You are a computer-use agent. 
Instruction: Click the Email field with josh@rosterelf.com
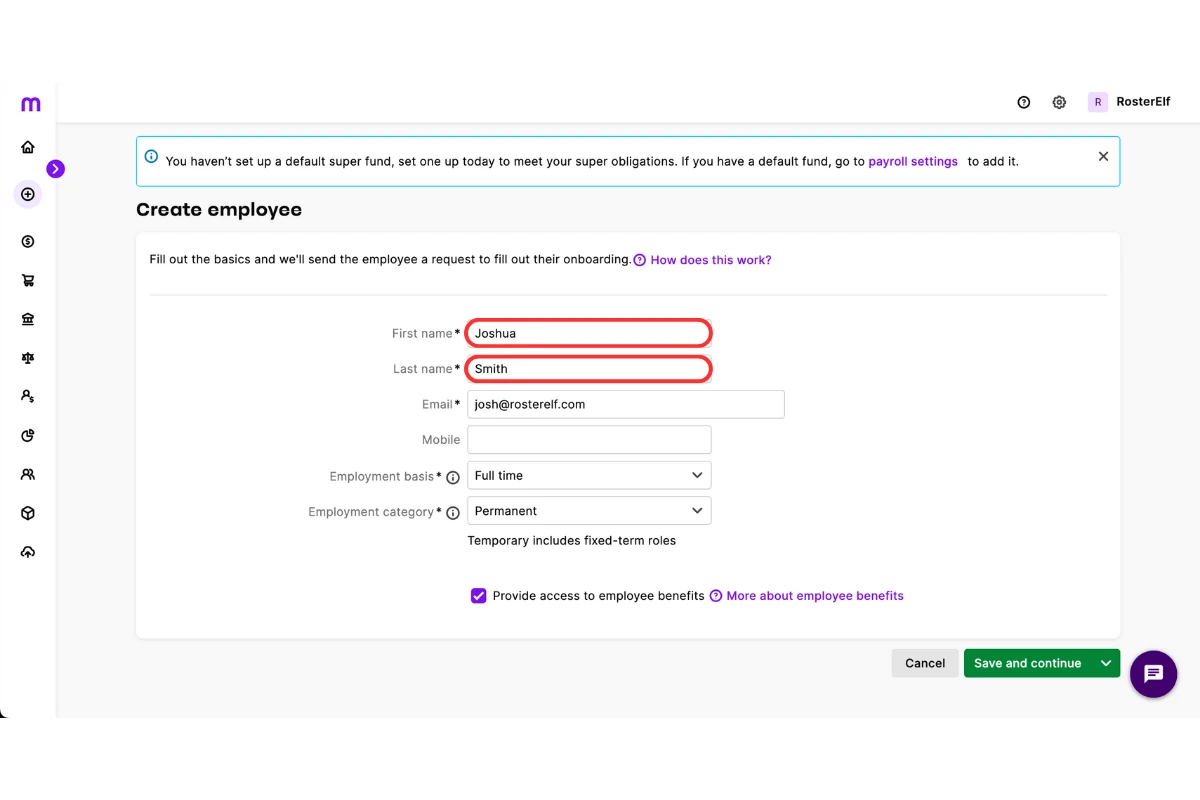[626, 404]
